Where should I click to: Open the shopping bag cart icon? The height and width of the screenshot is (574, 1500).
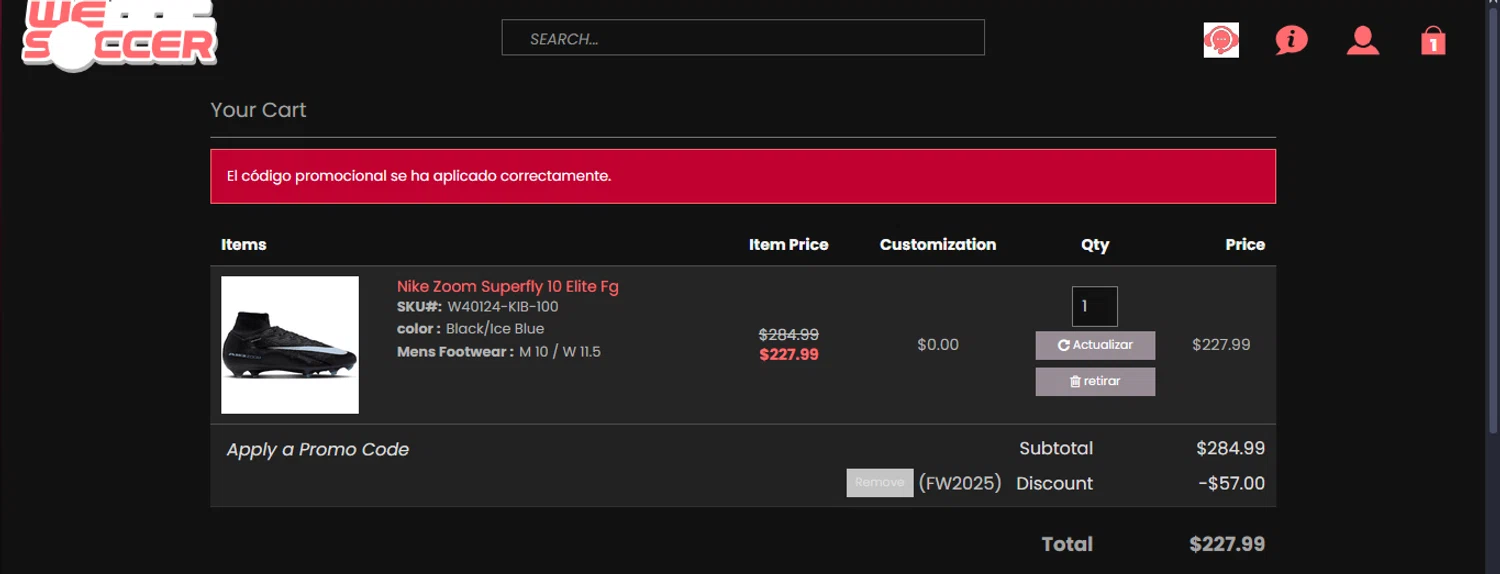click(x=1433, y=41)
